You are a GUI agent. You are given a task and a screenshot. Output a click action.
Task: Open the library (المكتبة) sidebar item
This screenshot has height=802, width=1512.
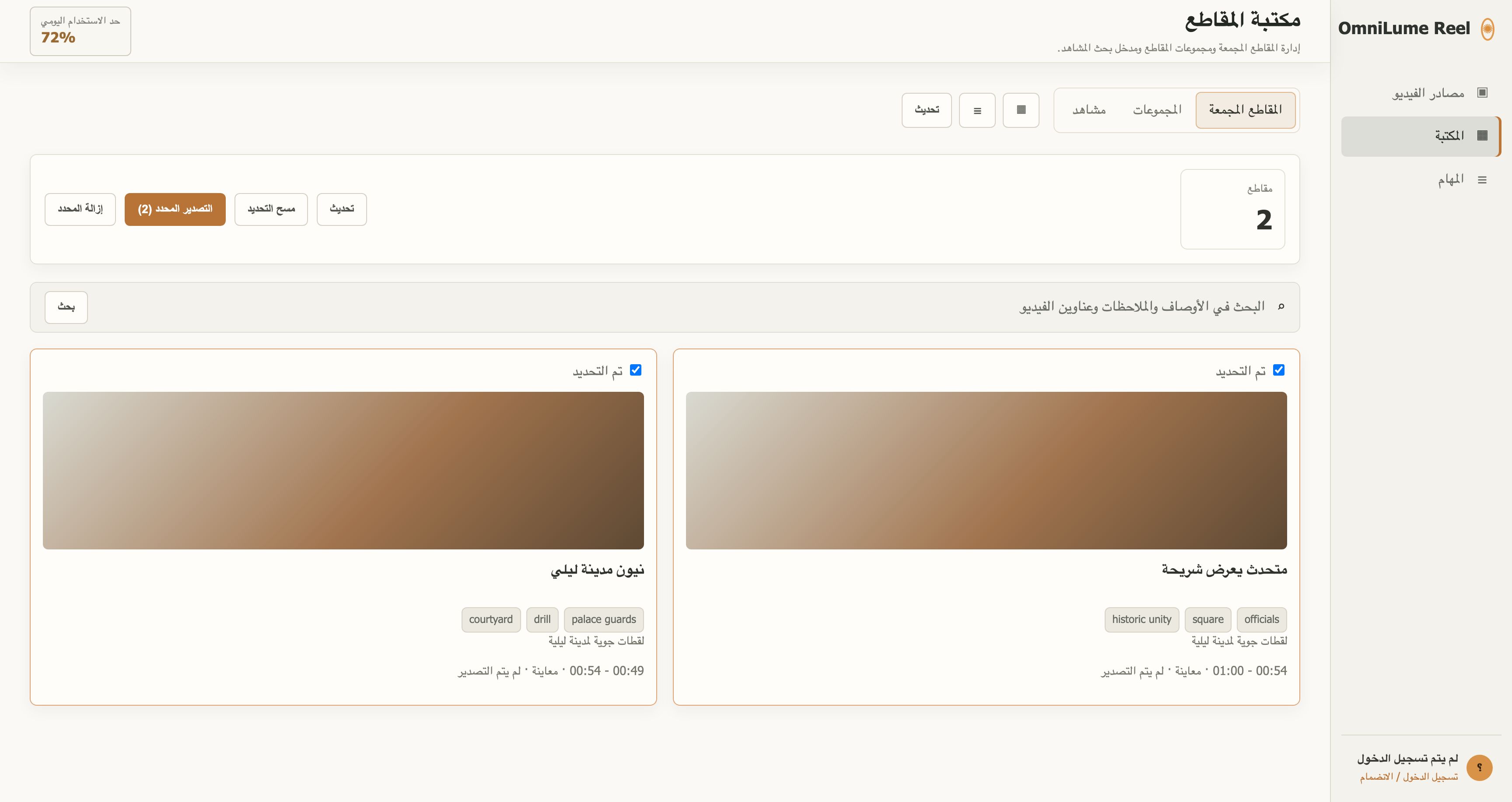pos(1421,136)
